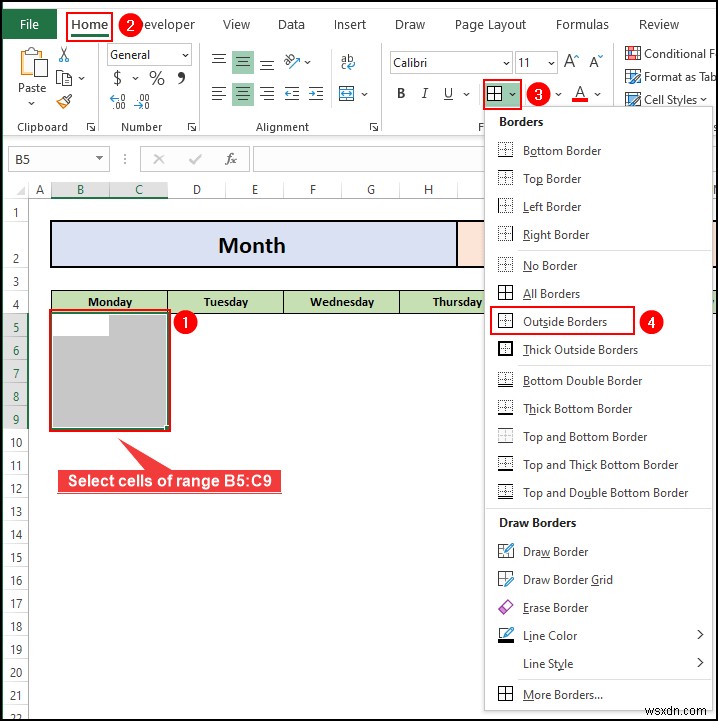The height and width of the screenshot is (721, 718).
Task: Switch to the Insert tab
Action: (x=350, y=24)
